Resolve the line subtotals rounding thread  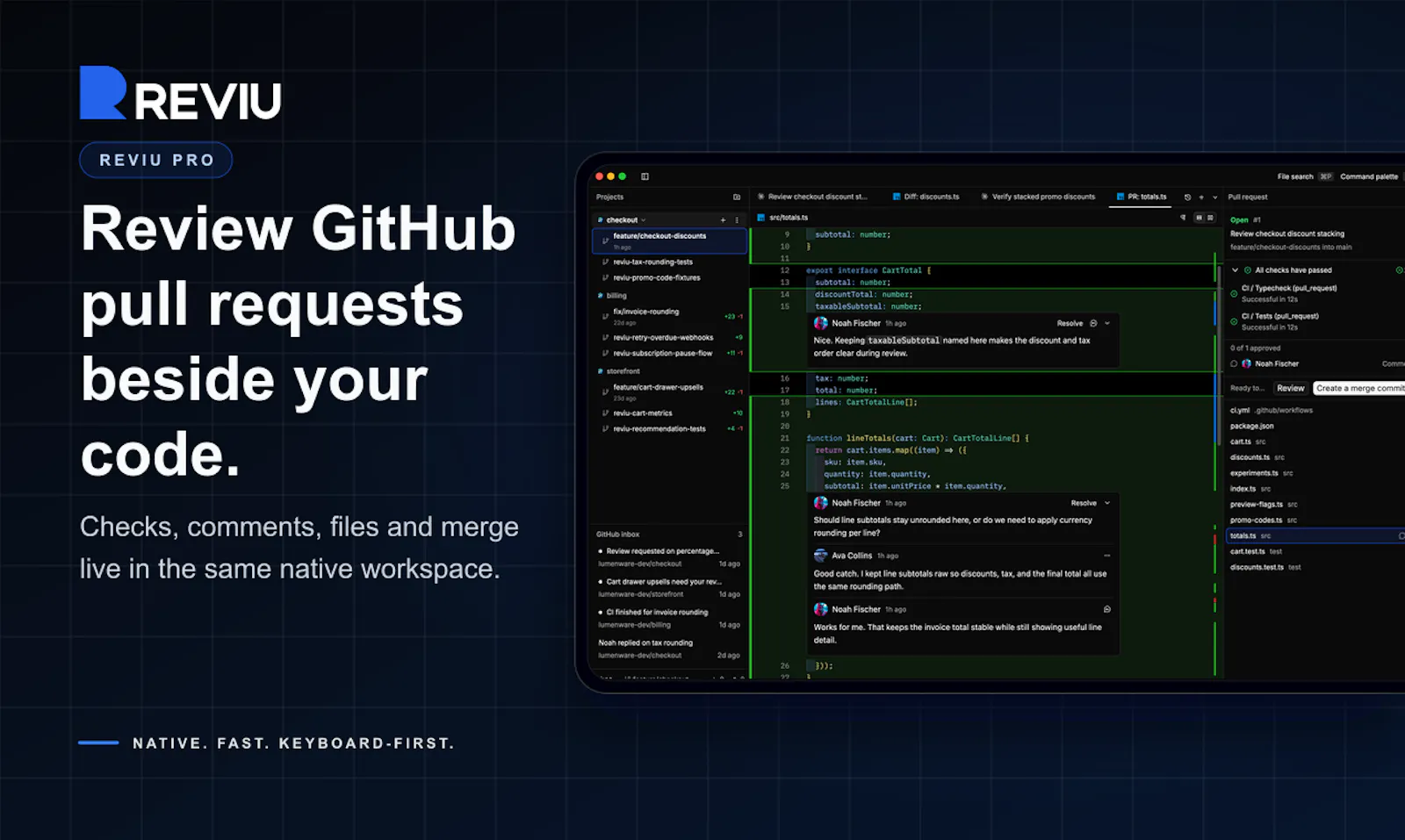(x=1084, y=503)
